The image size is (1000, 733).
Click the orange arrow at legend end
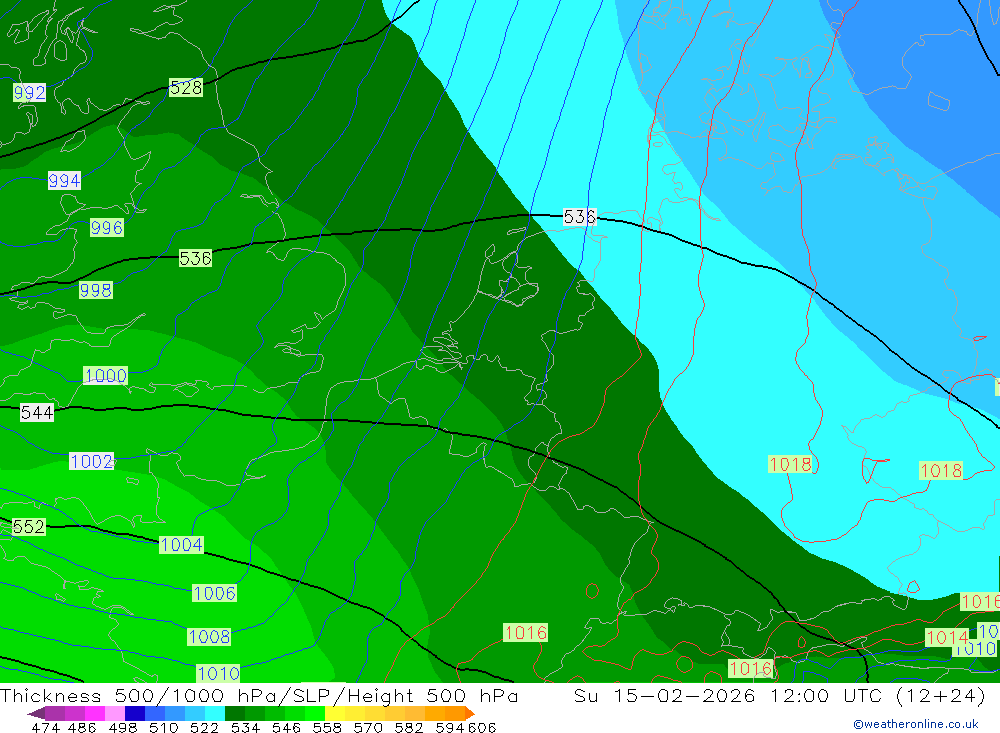tap(470, 713)
